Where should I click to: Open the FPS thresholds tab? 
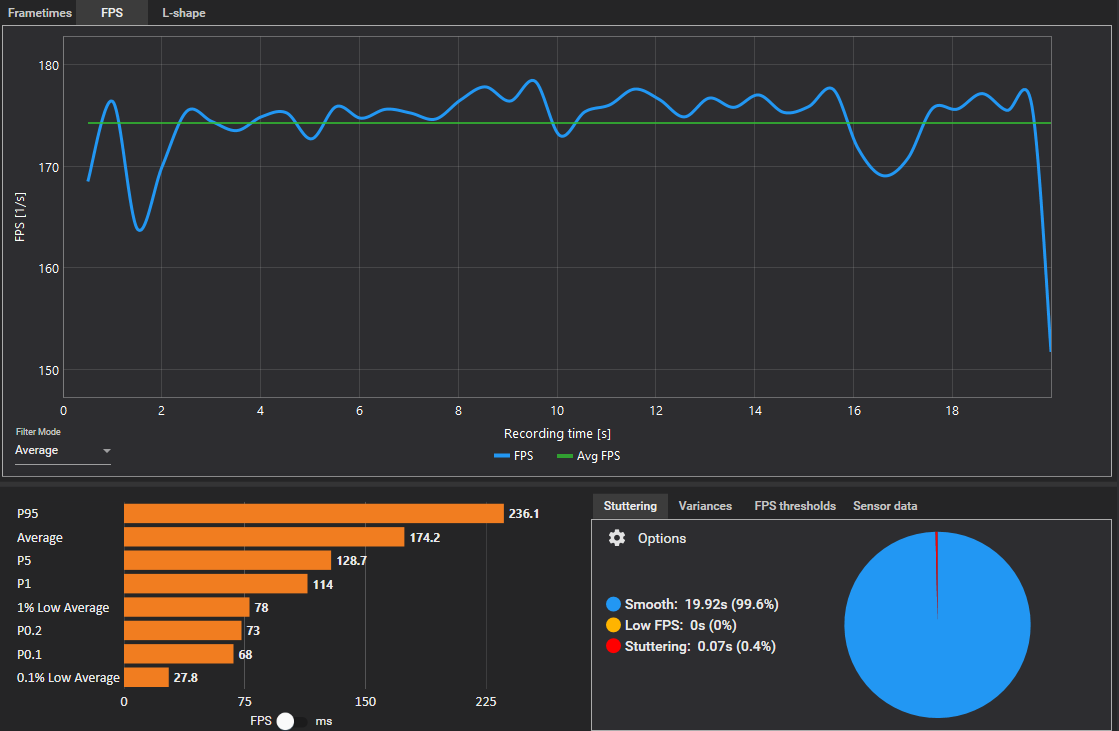point(795,506)
